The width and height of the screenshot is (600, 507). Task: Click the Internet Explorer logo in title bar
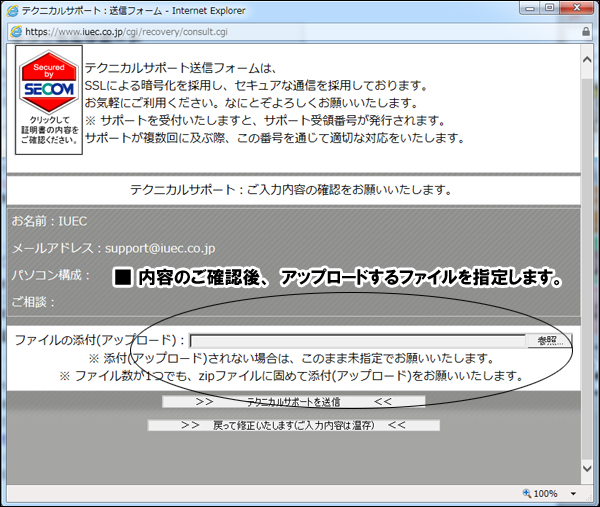point(13,11)
